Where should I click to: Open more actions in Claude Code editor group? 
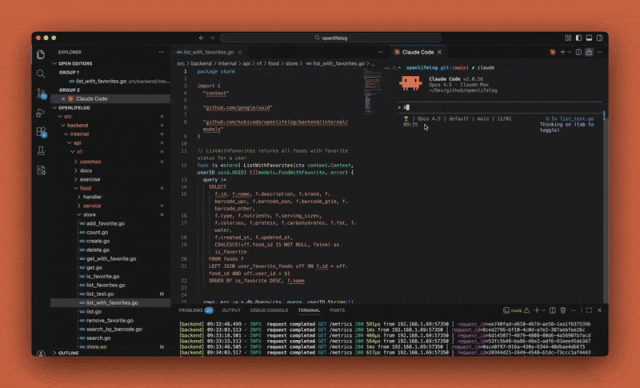[600, 52]
